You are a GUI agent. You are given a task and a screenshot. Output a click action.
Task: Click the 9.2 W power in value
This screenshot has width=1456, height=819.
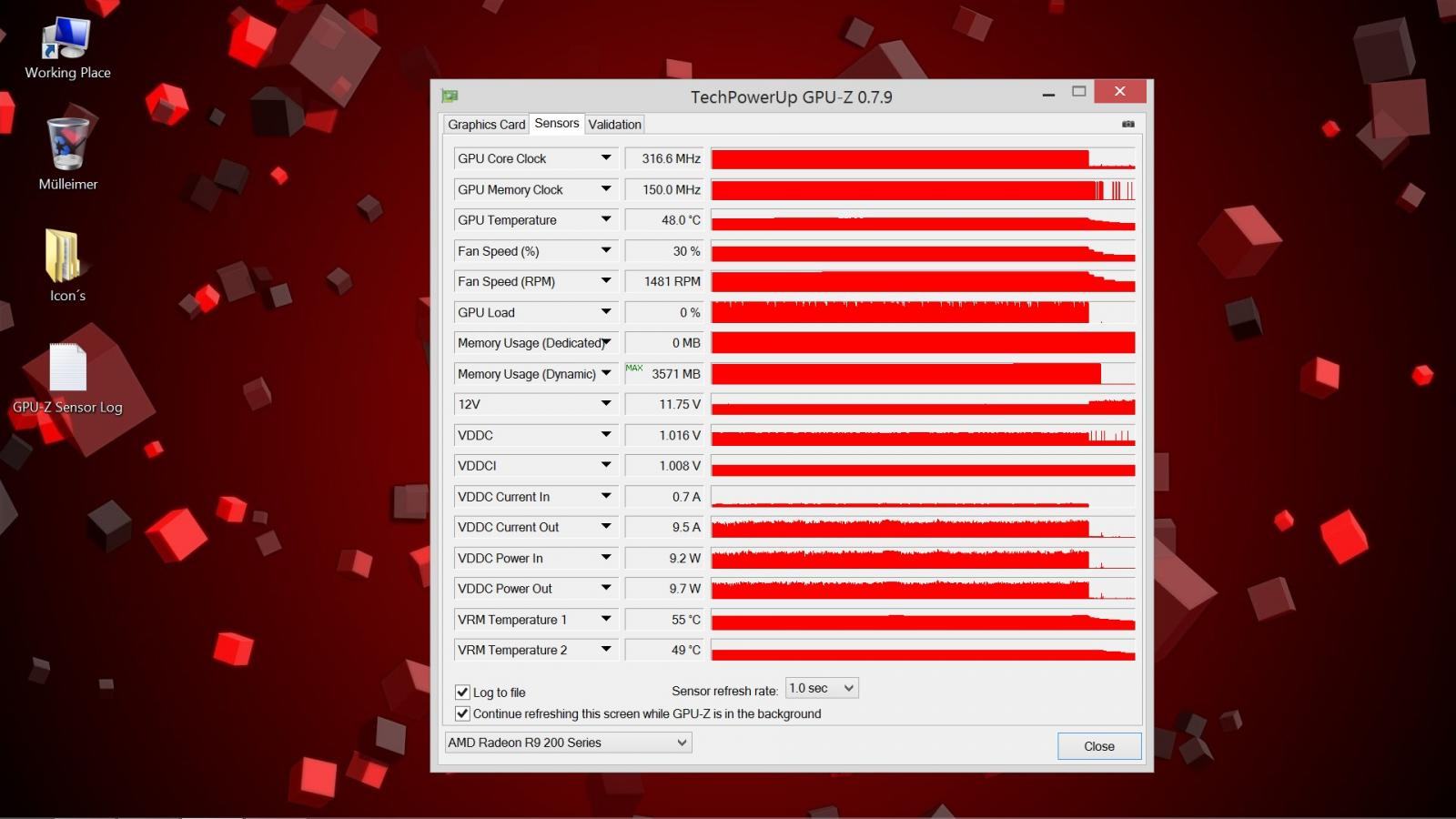665,558
